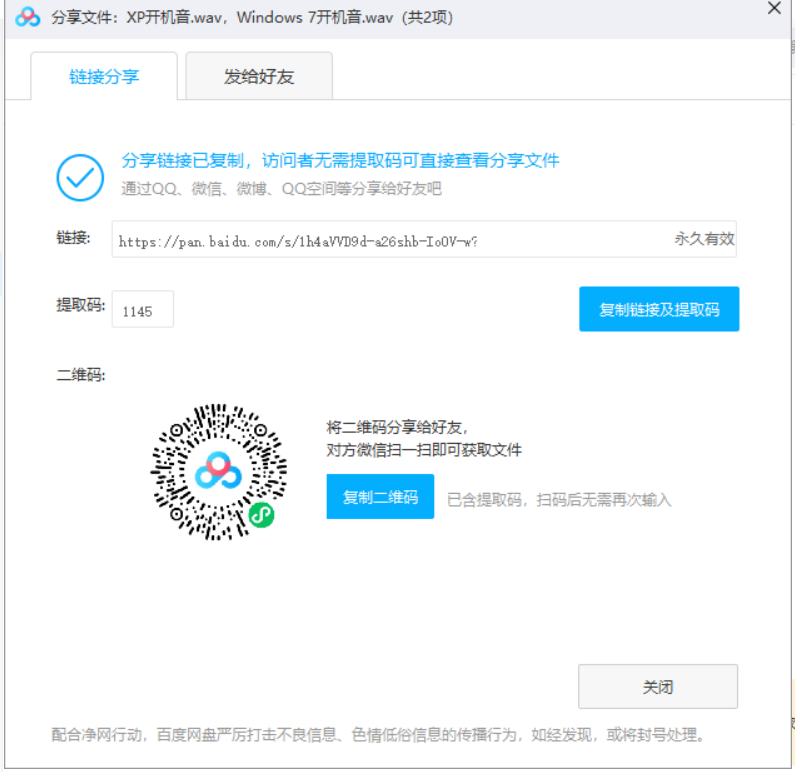
Task: Close the share dialog with the X
Action: [774, 8]
